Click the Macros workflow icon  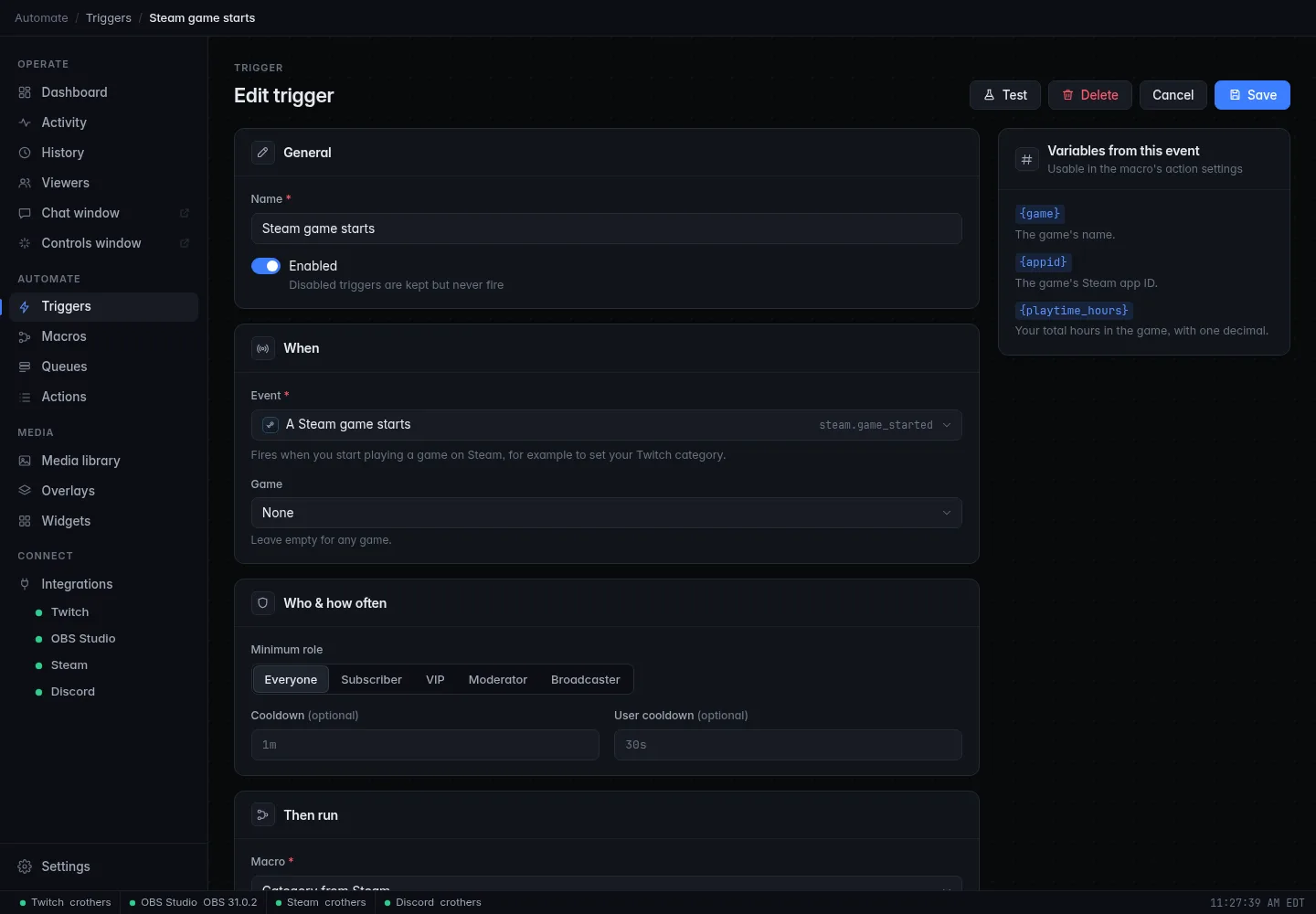25,336
